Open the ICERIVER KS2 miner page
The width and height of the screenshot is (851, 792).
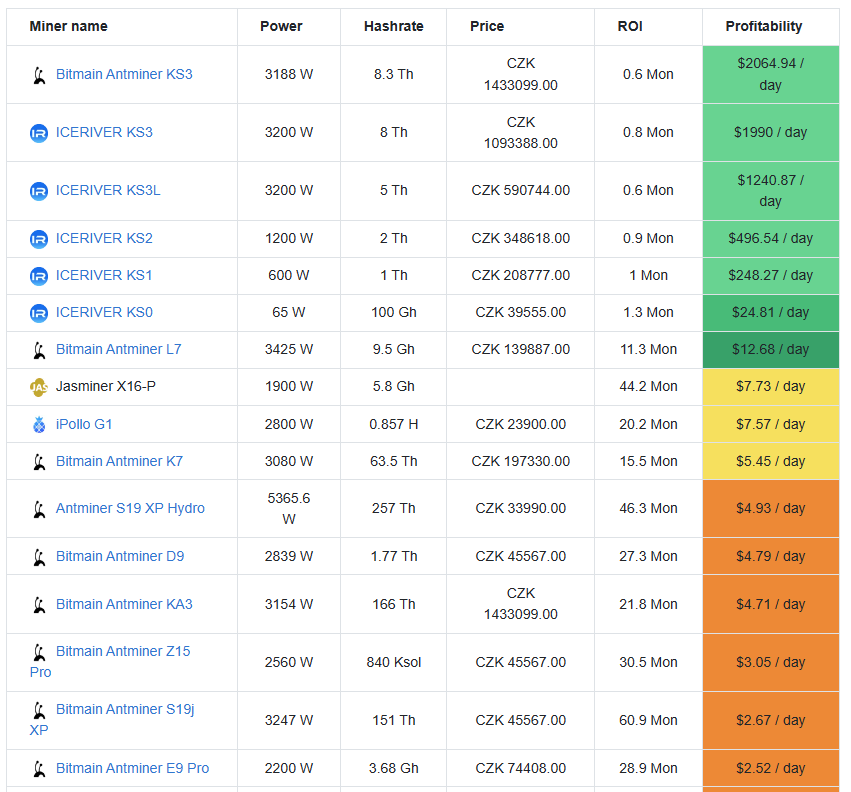pyautogui.click(x=104, y=239)
